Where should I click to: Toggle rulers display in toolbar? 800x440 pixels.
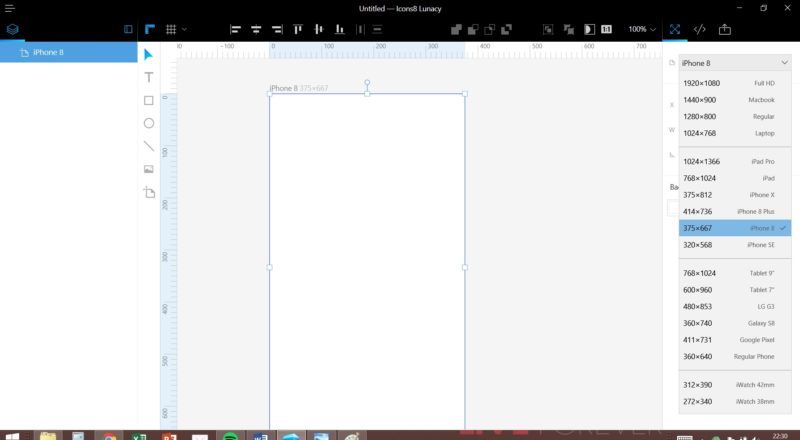tap(149, 29)
